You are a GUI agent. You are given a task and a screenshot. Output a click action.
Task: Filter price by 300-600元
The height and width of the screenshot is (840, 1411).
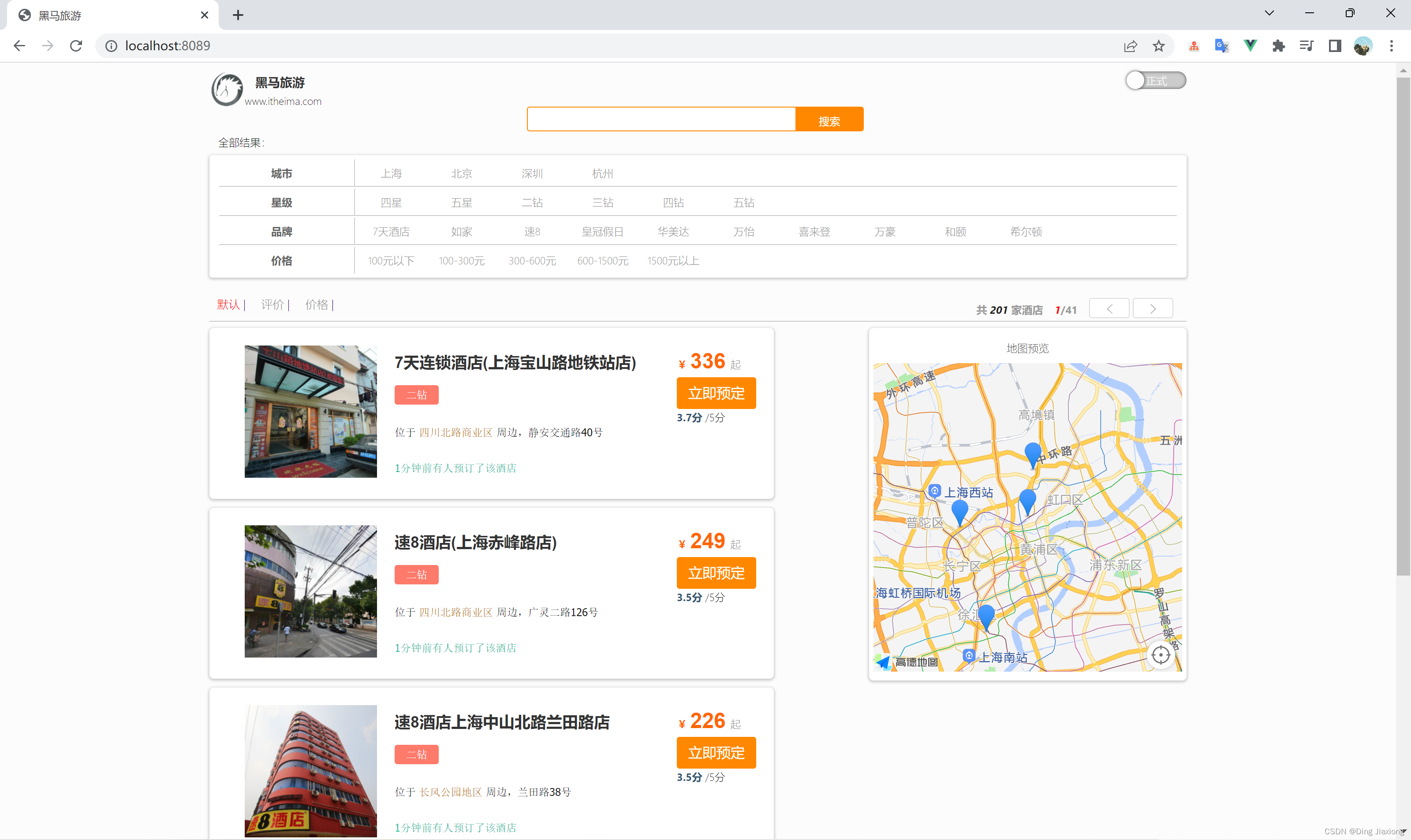pyautogui.click(x=532, y=260)
